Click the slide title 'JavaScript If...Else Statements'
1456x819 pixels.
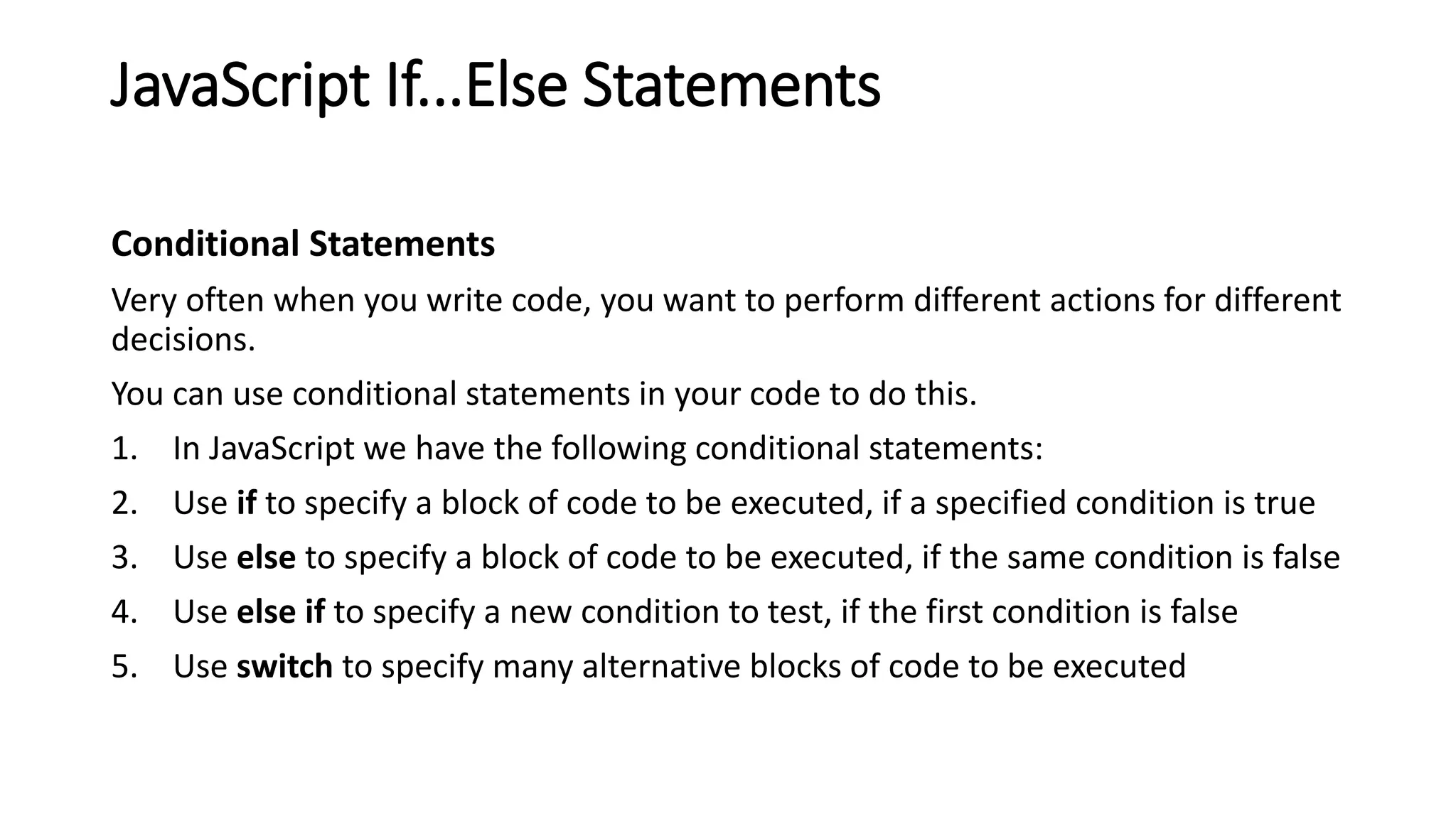pyautogui.click(x=496, y=86)
